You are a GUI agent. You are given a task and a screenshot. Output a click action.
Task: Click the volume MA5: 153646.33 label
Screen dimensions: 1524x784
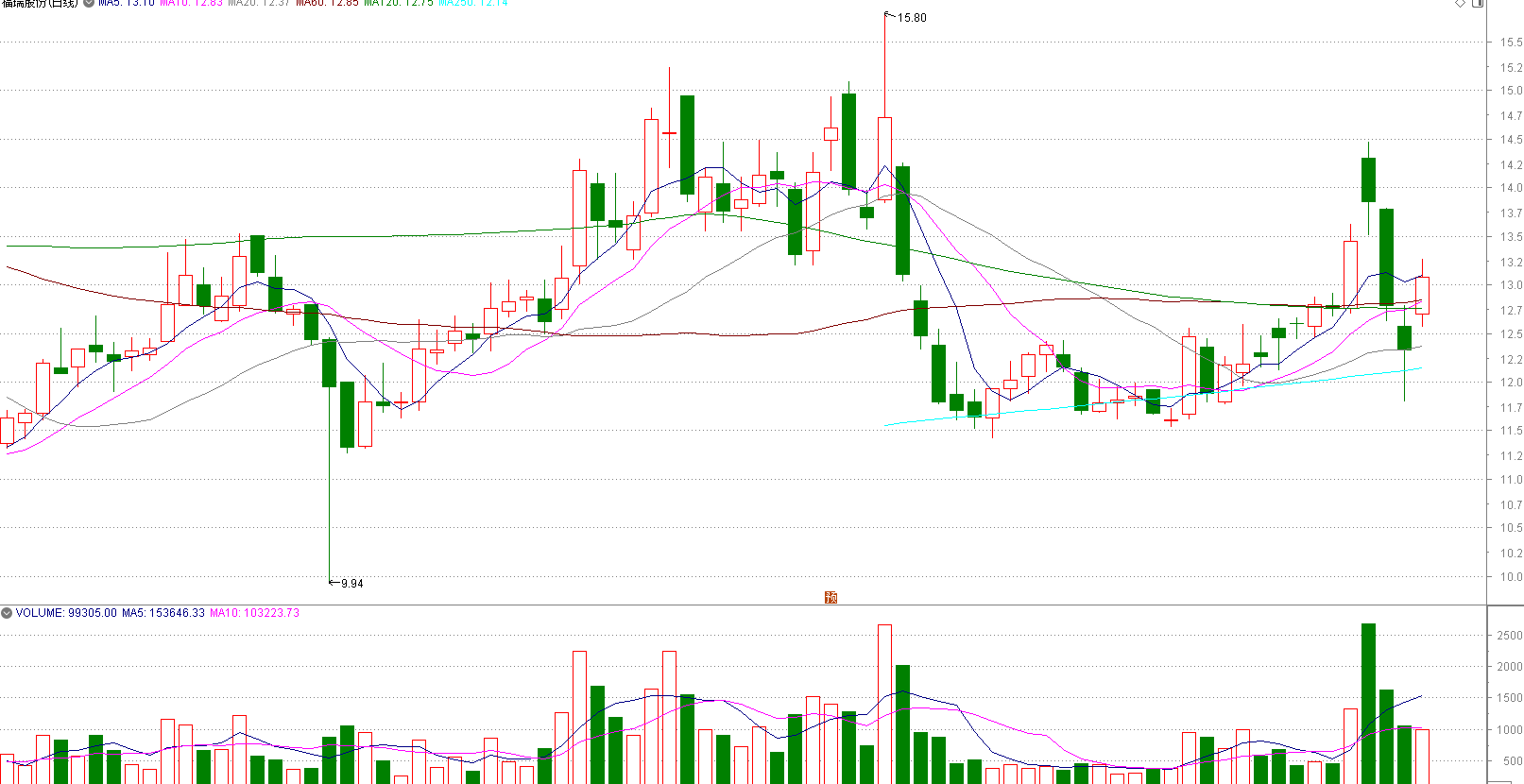coord(163,613)
